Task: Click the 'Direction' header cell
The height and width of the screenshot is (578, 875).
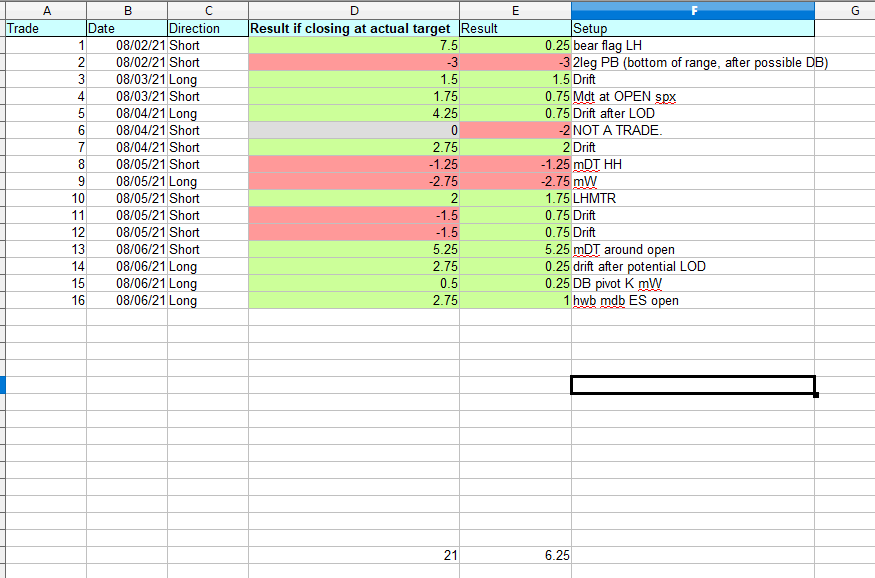Action: pos(208,28)
